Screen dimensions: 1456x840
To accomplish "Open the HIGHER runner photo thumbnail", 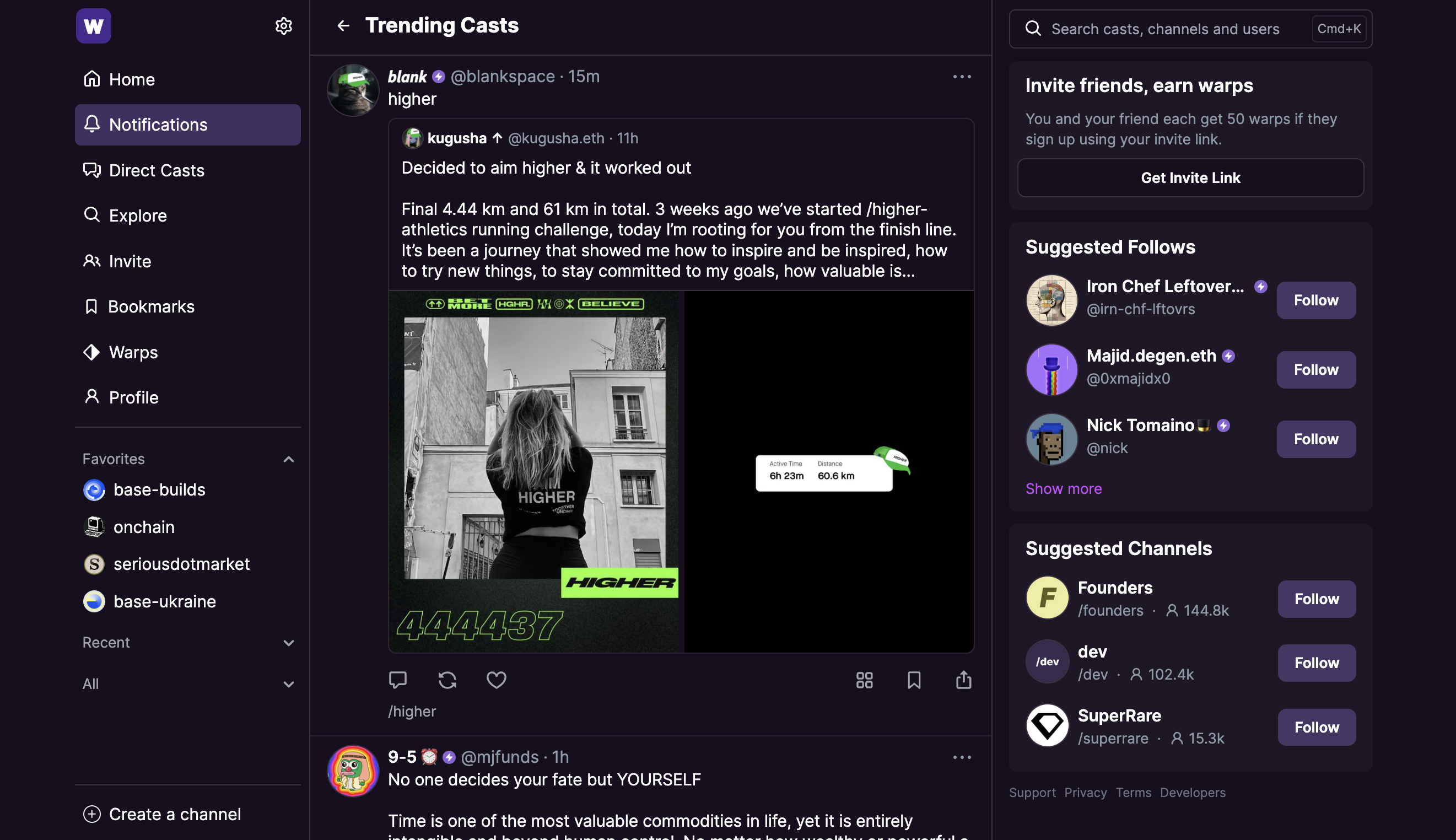I will [x=536, y=471].
